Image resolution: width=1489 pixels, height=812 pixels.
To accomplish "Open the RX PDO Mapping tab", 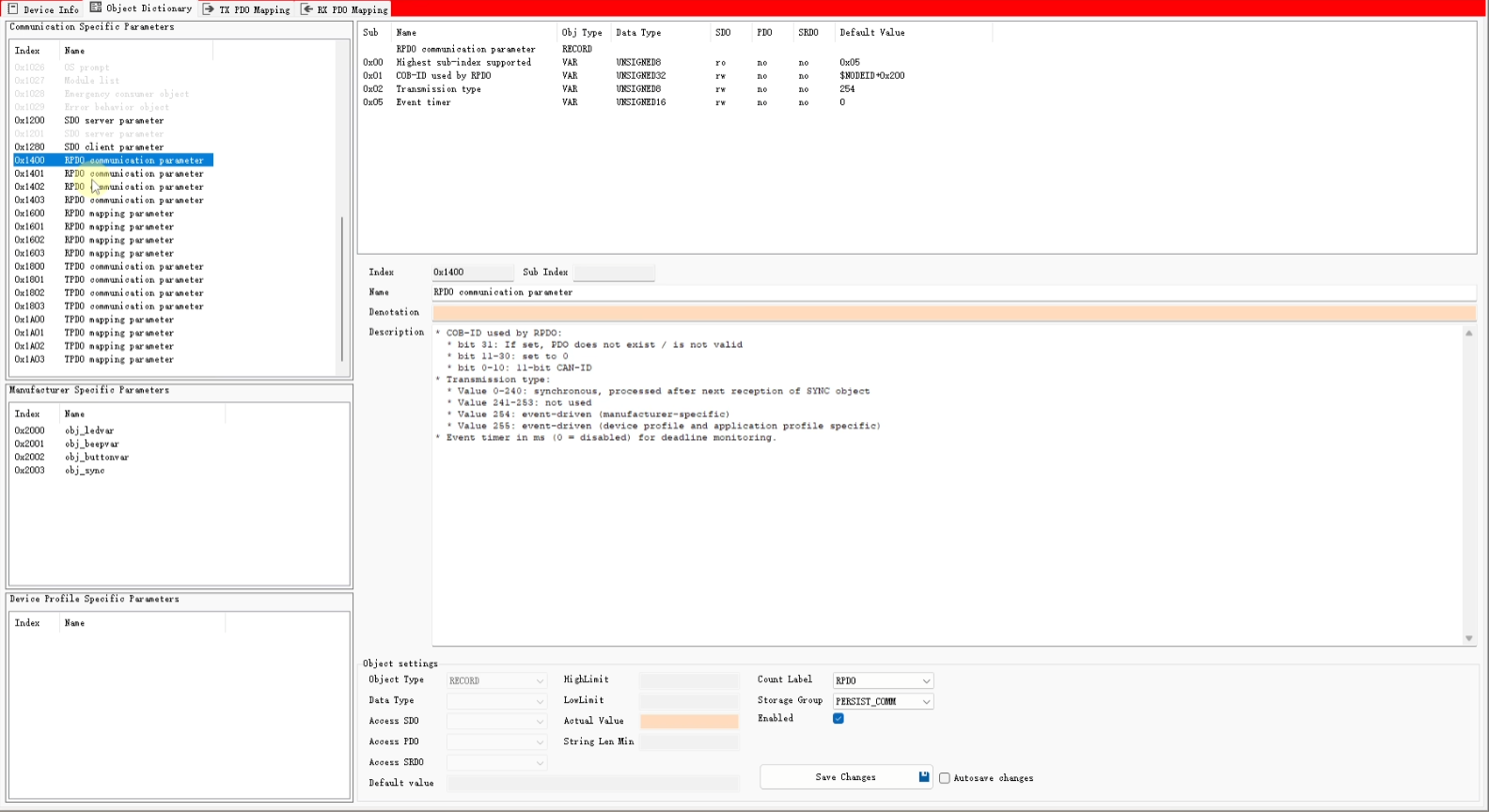I will [x=344, y=9].
